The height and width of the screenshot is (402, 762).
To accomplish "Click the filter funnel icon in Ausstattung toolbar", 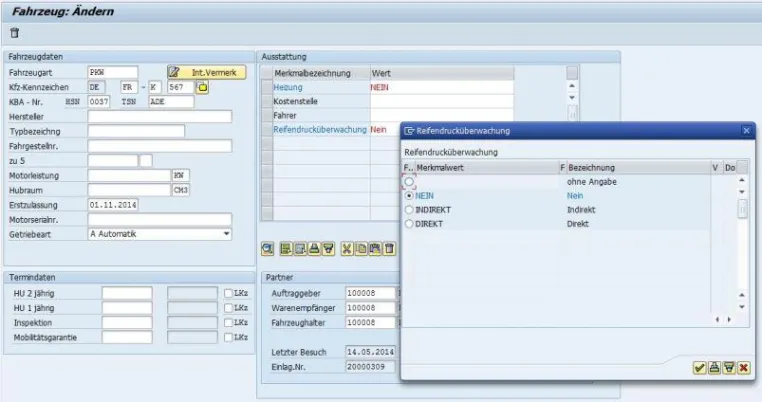I will click(329, 249).
